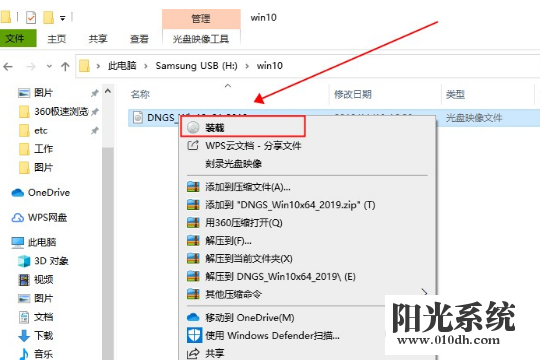Click 光盘映像文件 type cell
The image size is (540, 360).
474,118
